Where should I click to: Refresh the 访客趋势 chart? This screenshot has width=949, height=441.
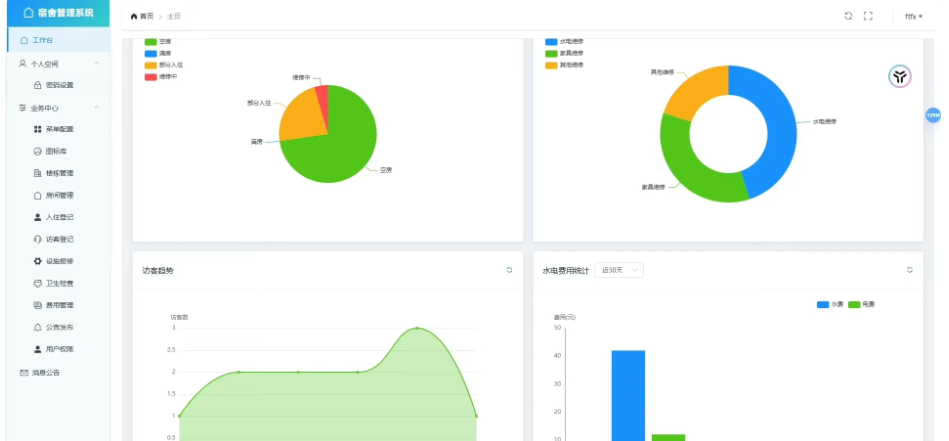[510, 270]
